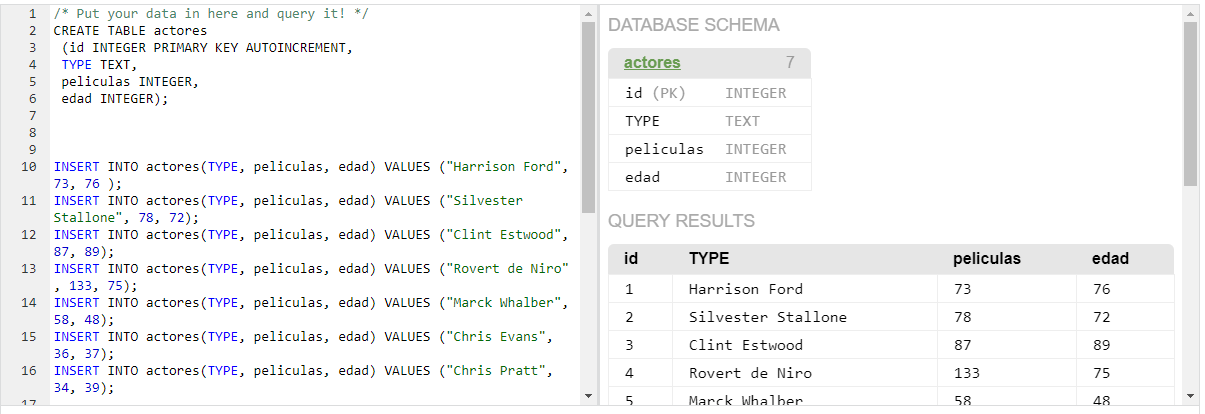Click the down arrow of results panel scrollbar
1205x414 pixels.
pyautogui.click(x=1190, y=396)
